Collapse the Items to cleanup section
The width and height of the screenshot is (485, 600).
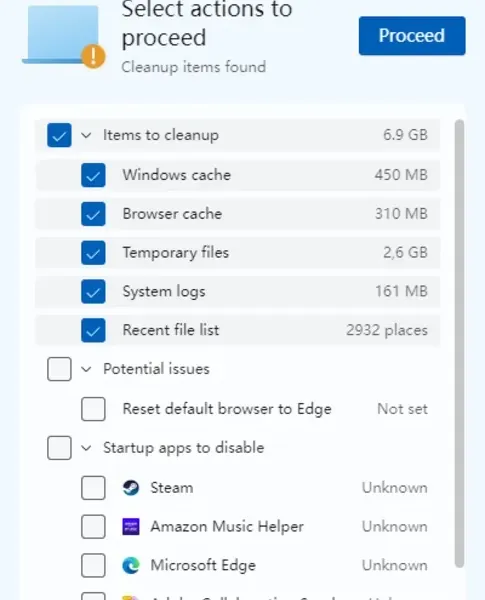pos(87,135)
